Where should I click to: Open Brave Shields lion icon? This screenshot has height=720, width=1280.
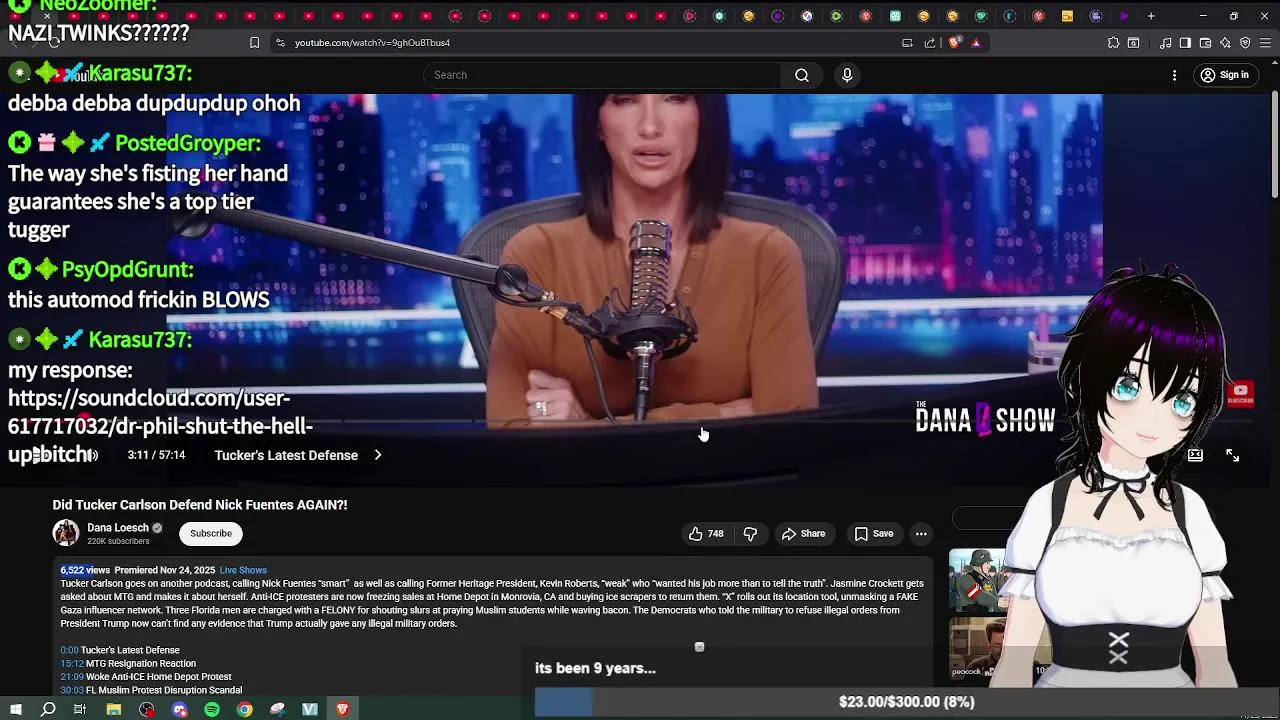pyautogui.click(x=954, y=43)
